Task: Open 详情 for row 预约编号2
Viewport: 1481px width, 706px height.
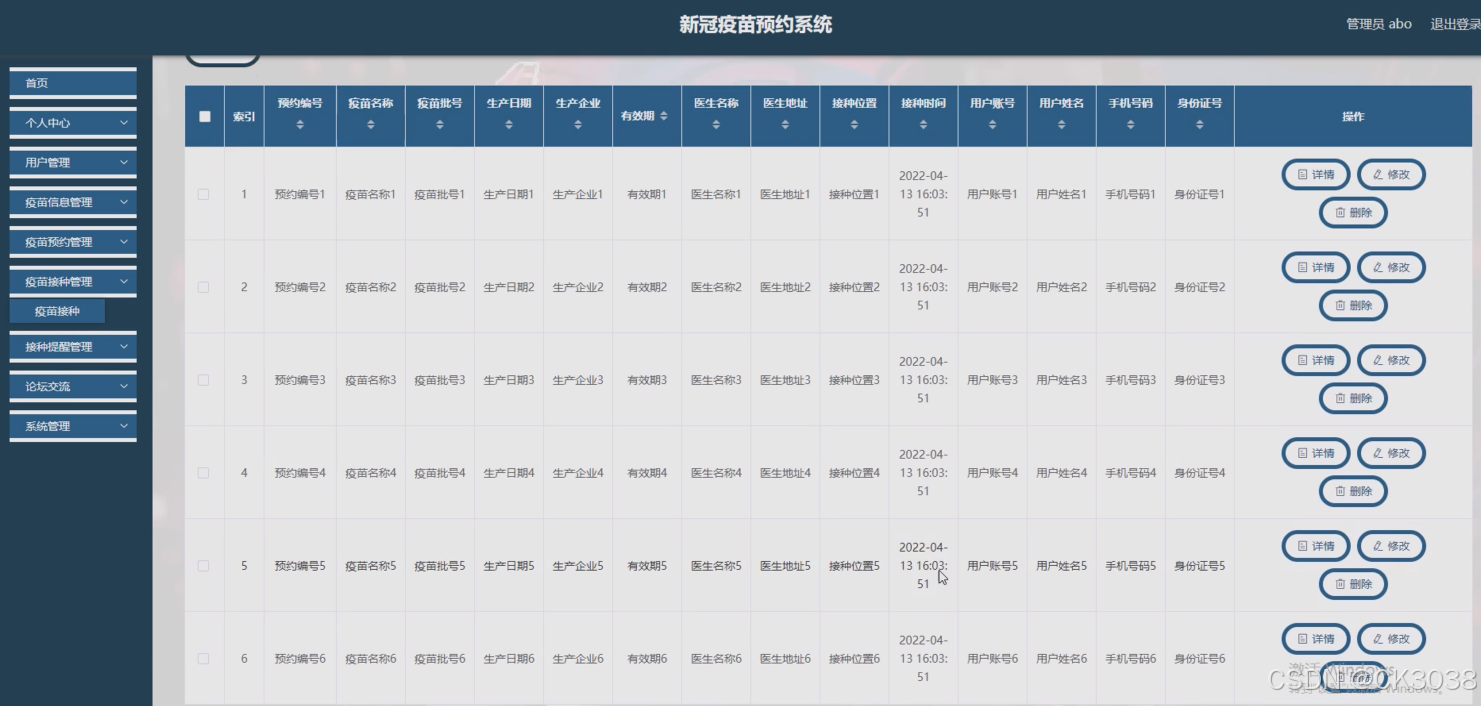Action: [x=1316, y=268]
